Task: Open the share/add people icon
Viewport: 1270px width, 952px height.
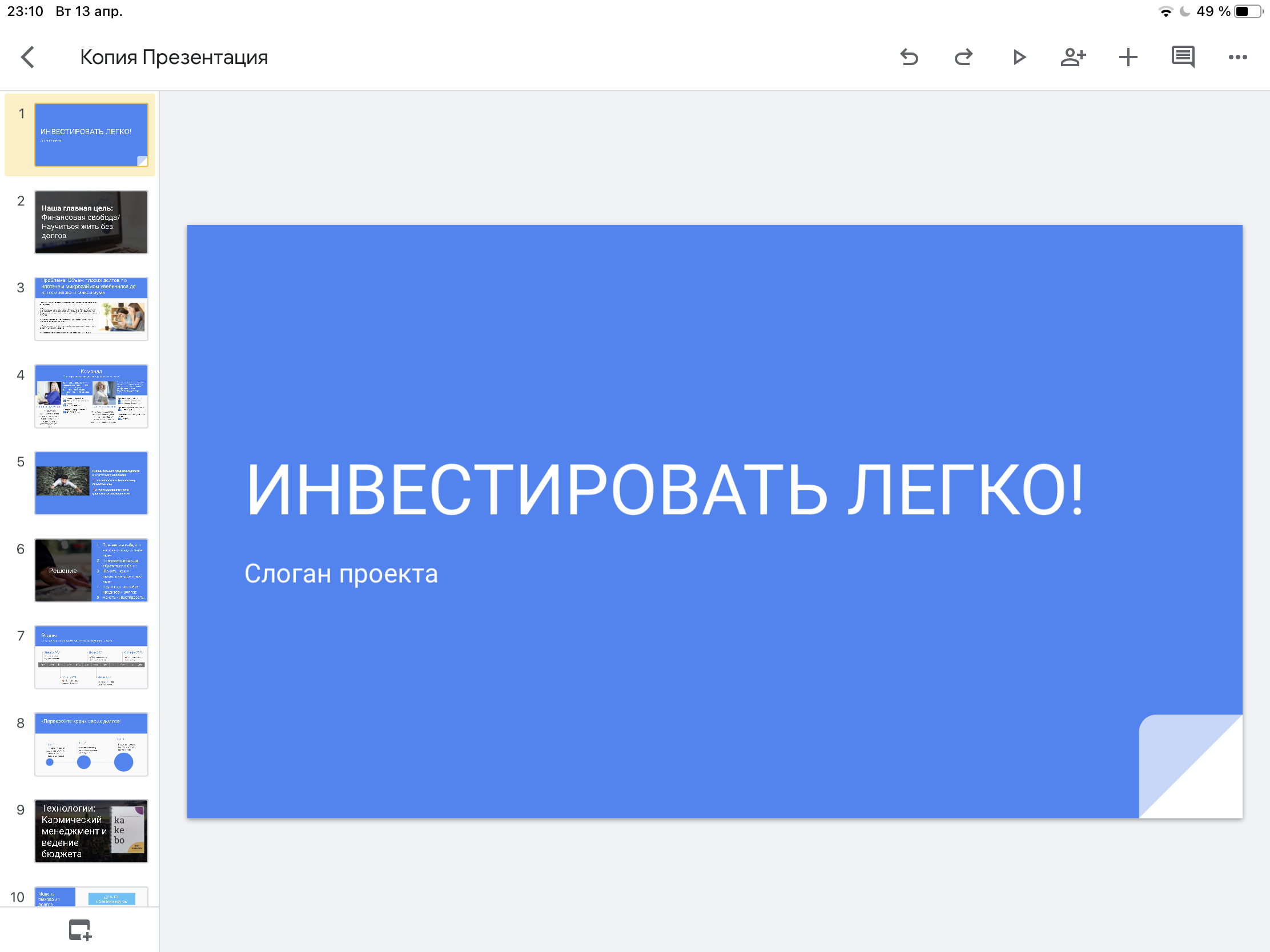Action: (x=1072, y=58)
